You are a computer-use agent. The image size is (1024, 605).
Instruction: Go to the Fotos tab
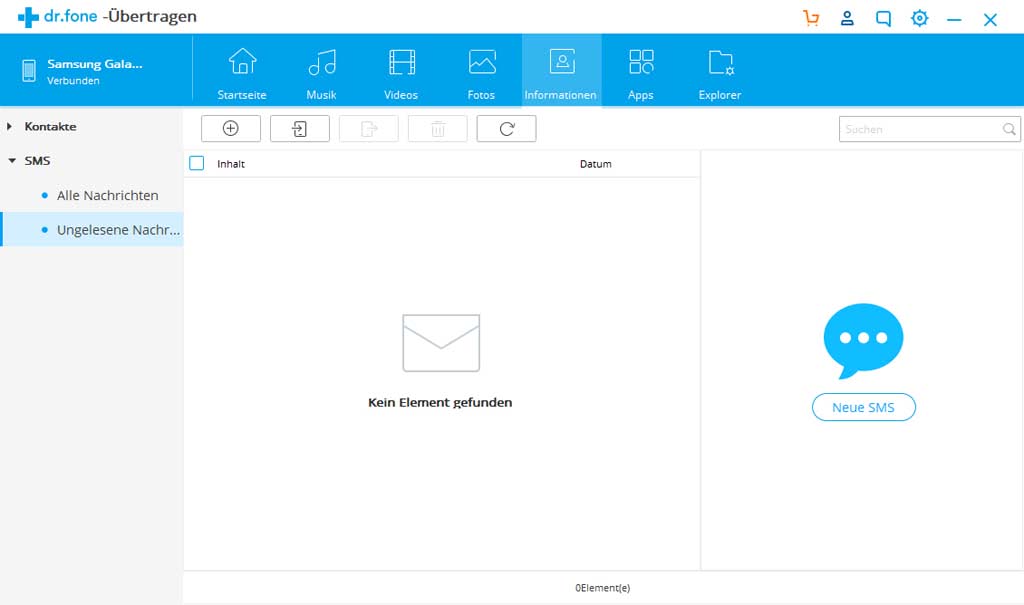click(x=481, y=72)
